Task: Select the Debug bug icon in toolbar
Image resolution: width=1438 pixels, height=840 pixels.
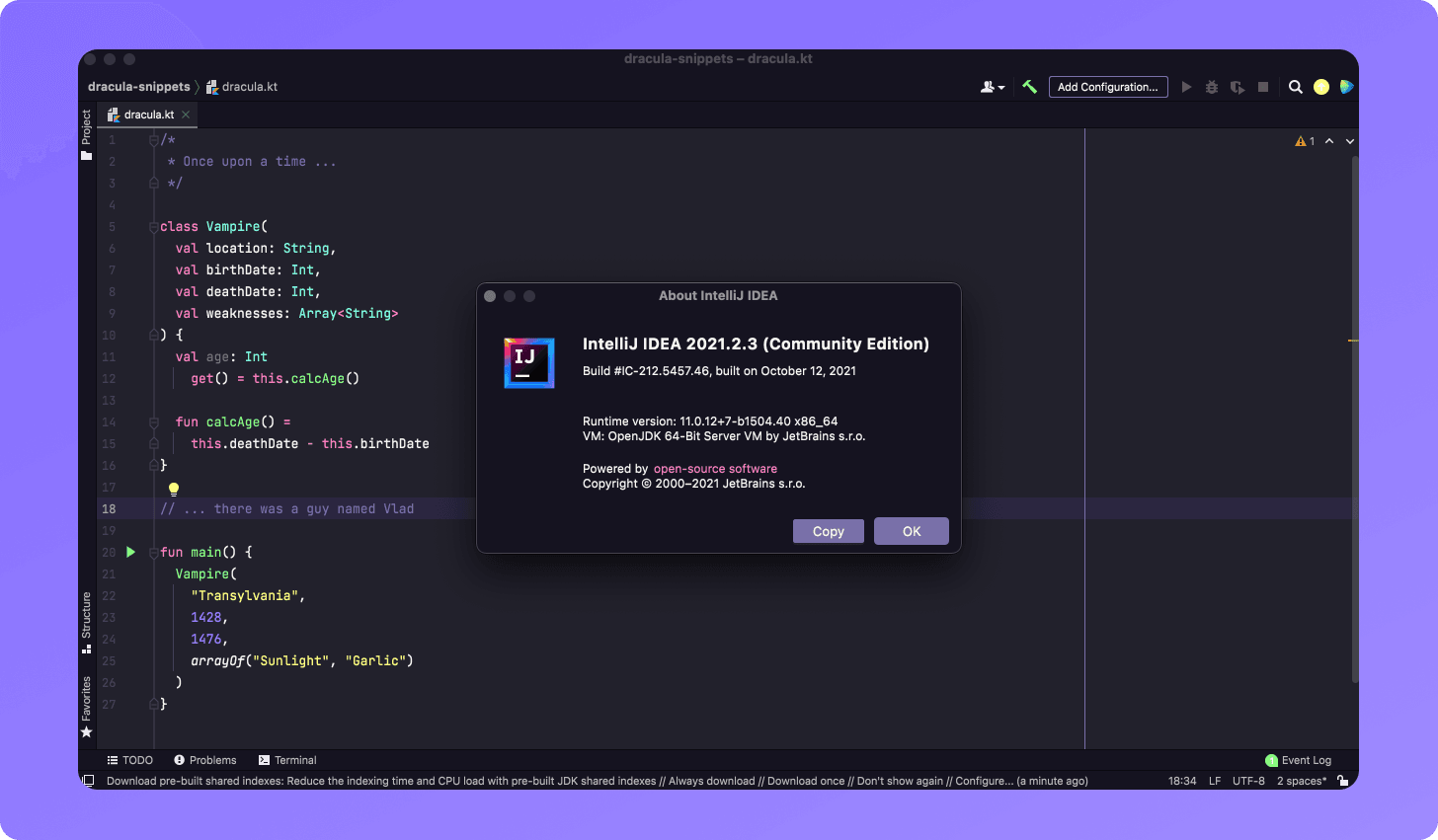Action: [x=1212, y=87]
